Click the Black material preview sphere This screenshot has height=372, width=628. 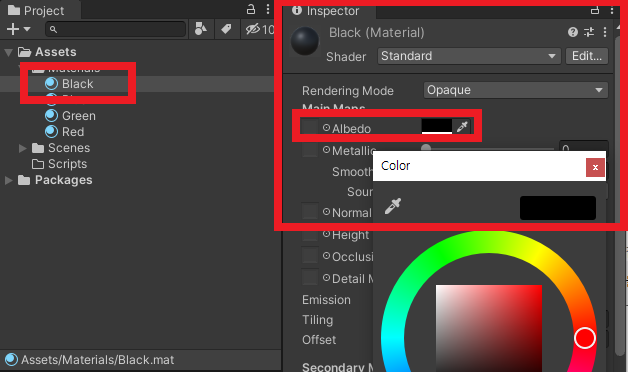tap(305, 40)
